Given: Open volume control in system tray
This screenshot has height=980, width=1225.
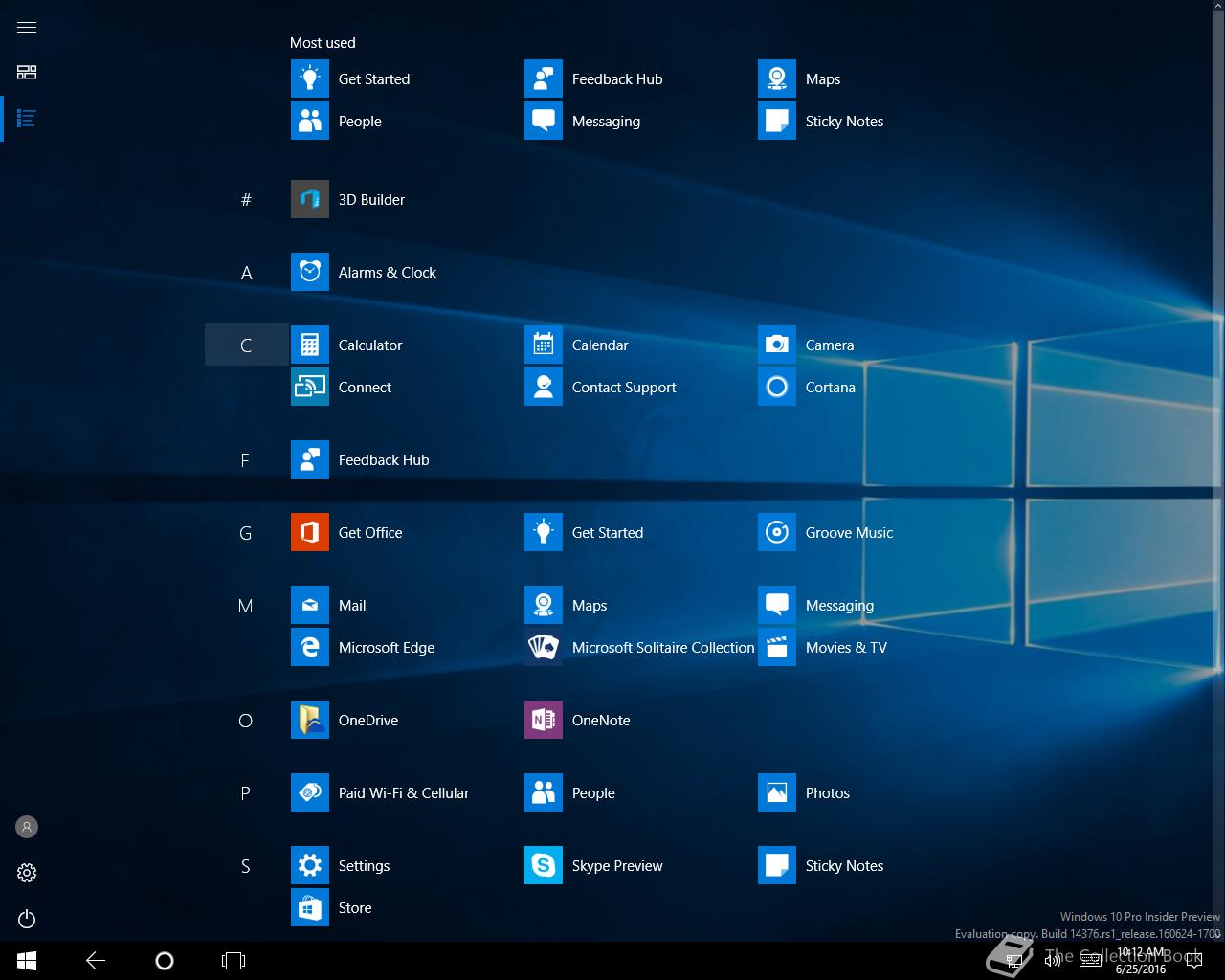Looking at the screenshot, I should pyautogui.click(x=1053, y=961).
